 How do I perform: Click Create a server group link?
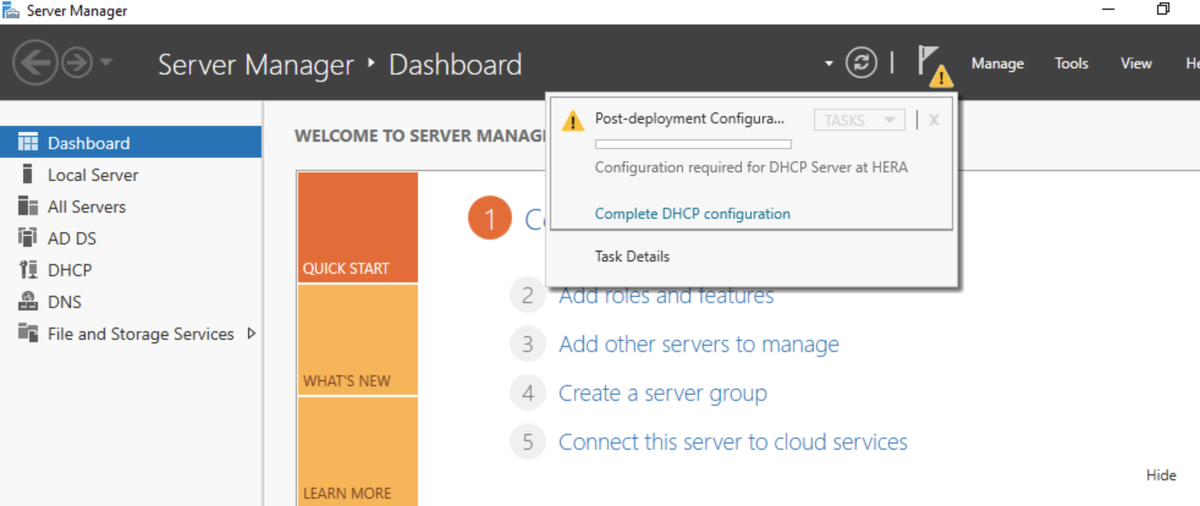[663, 393]
